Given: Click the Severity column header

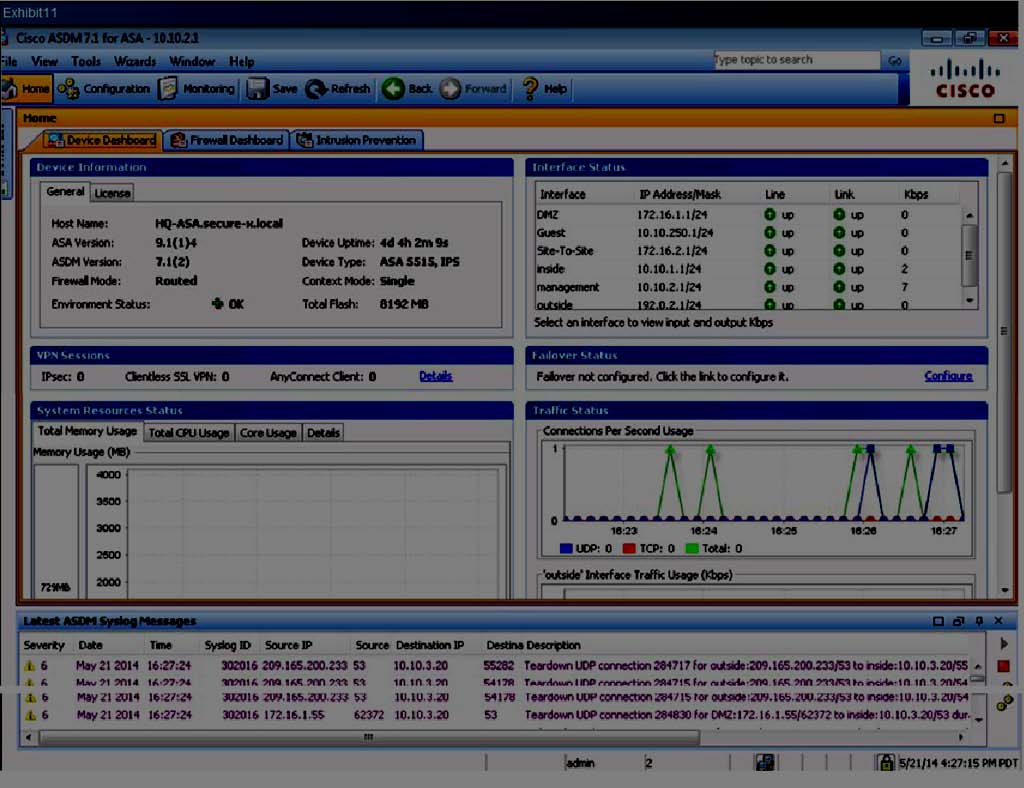Looking at the screenshot, I should [44, 645].
